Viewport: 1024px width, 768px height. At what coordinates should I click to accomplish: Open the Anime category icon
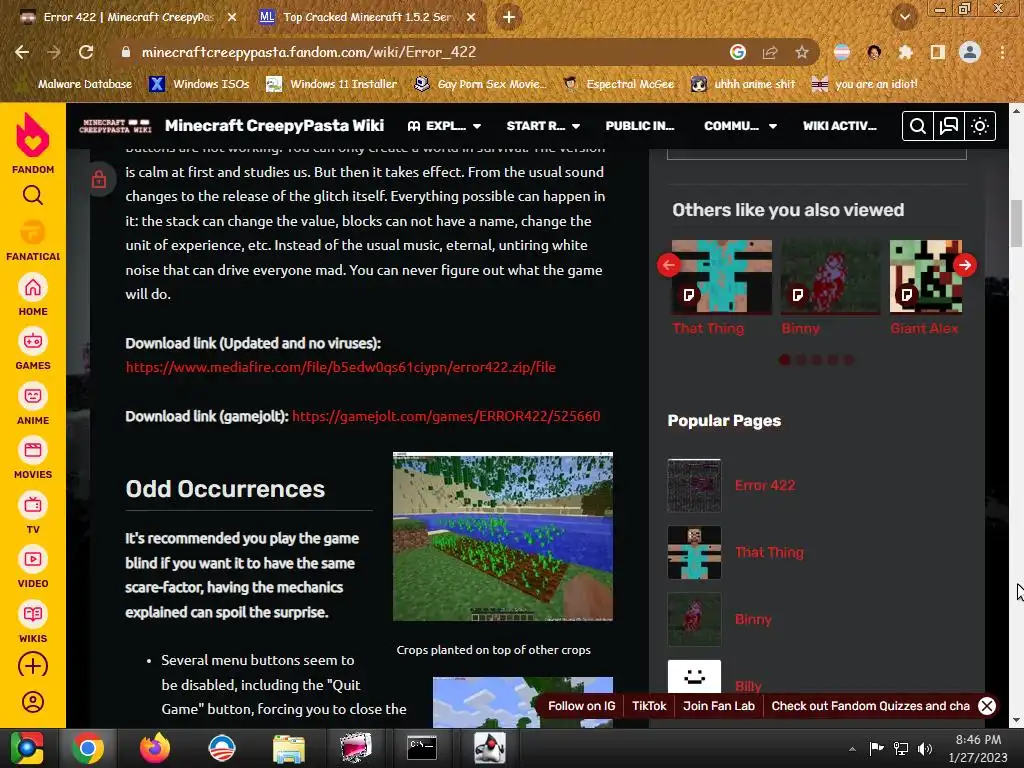[x=33, y=396]
